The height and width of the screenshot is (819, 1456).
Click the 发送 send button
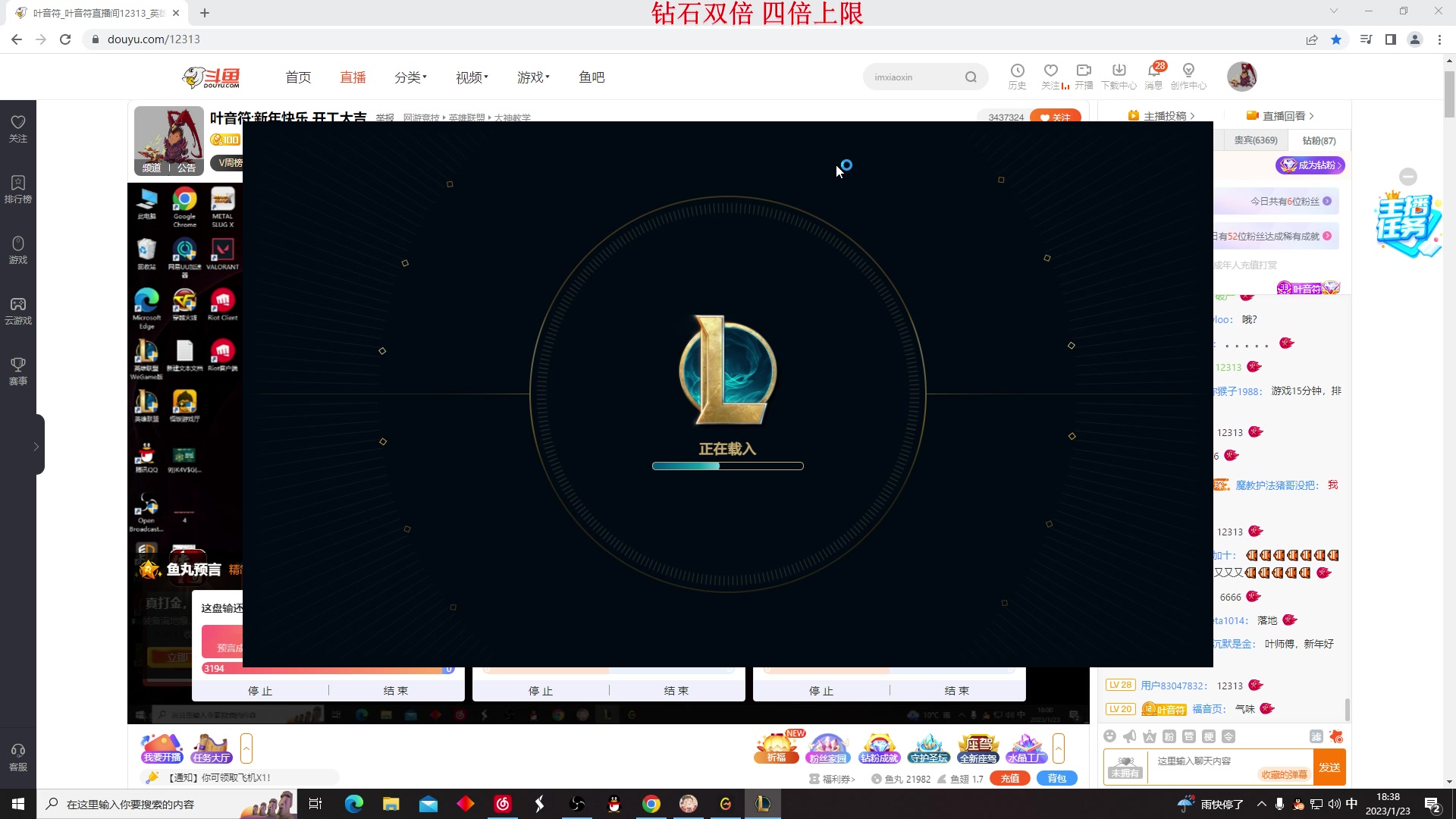coord(1329,767)
